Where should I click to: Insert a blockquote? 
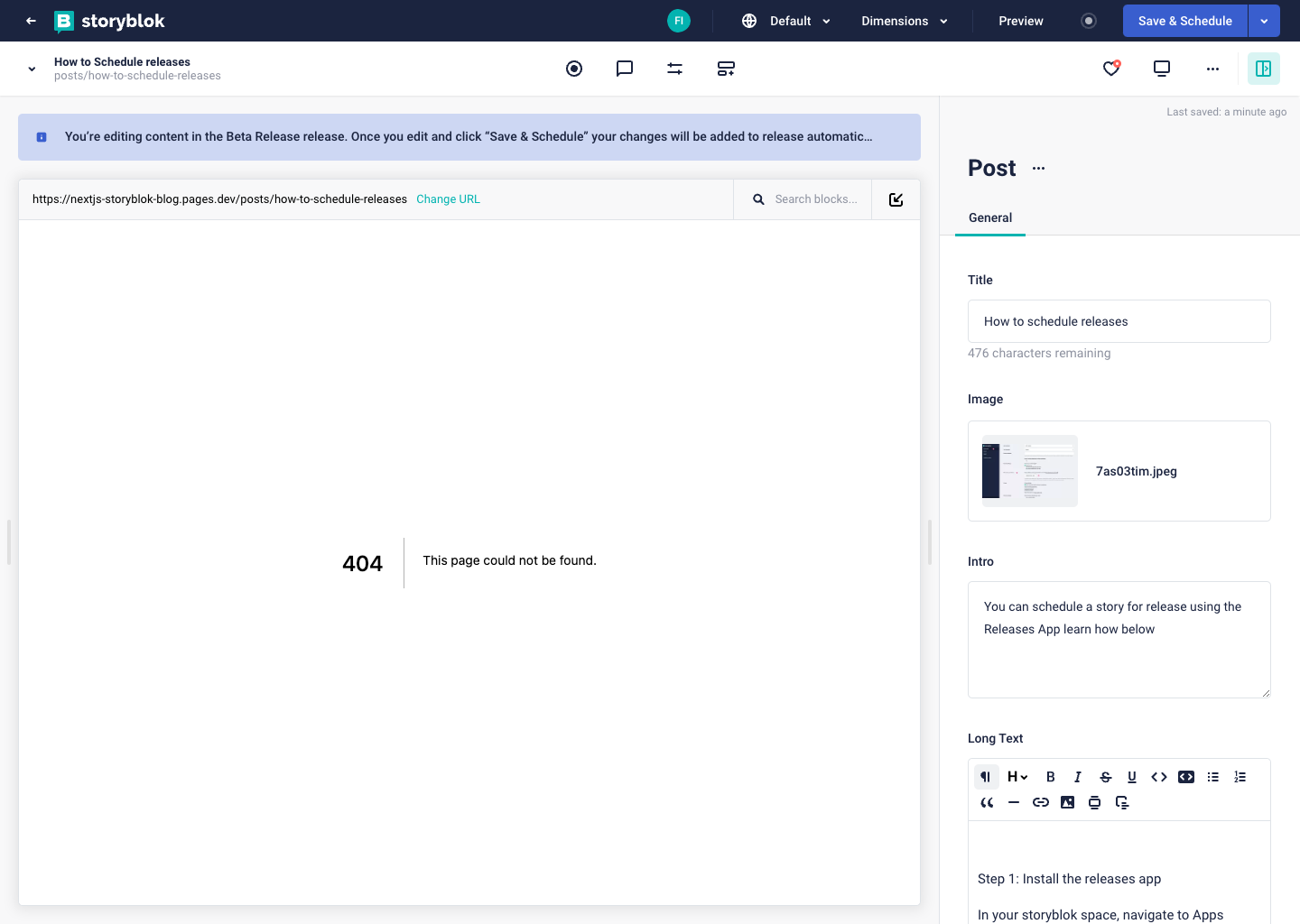click(987, 802)
